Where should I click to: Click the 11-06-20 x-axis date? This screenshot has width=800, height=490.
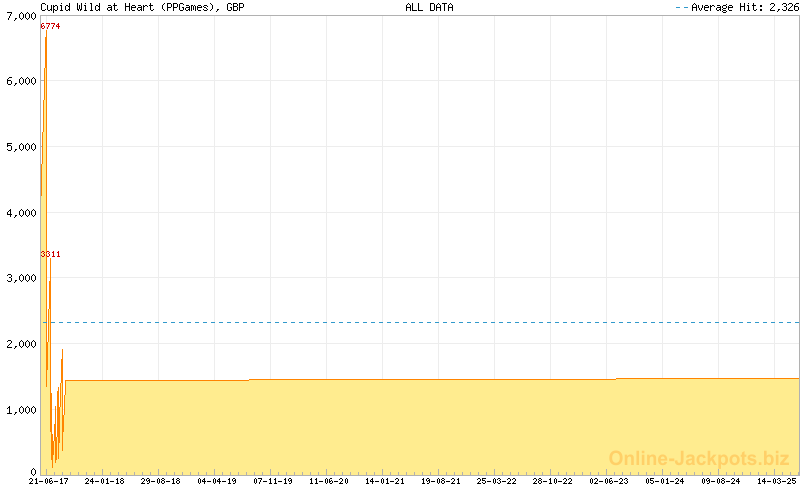click(x=329, y=481)
